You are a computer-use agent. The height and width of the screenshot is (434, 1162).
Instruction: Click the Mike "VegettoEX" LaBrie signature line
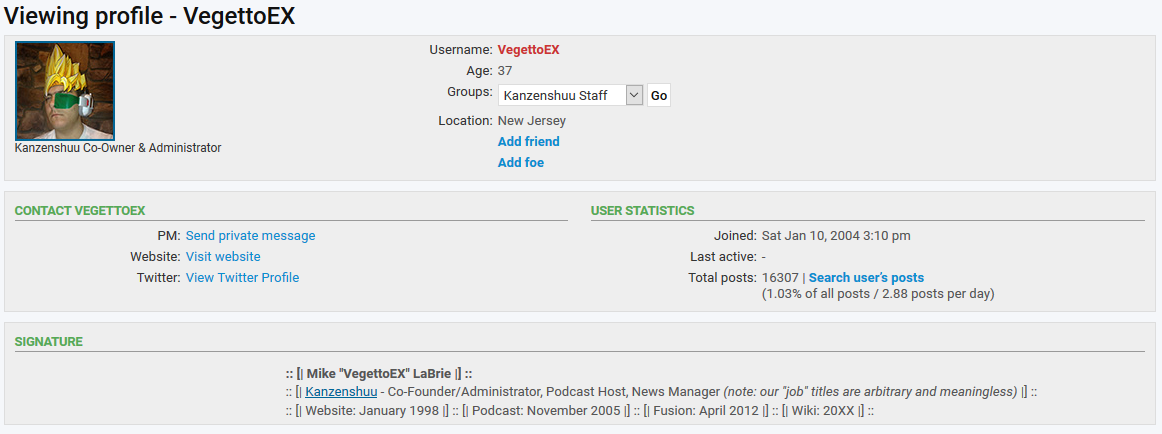click(379, 373)
